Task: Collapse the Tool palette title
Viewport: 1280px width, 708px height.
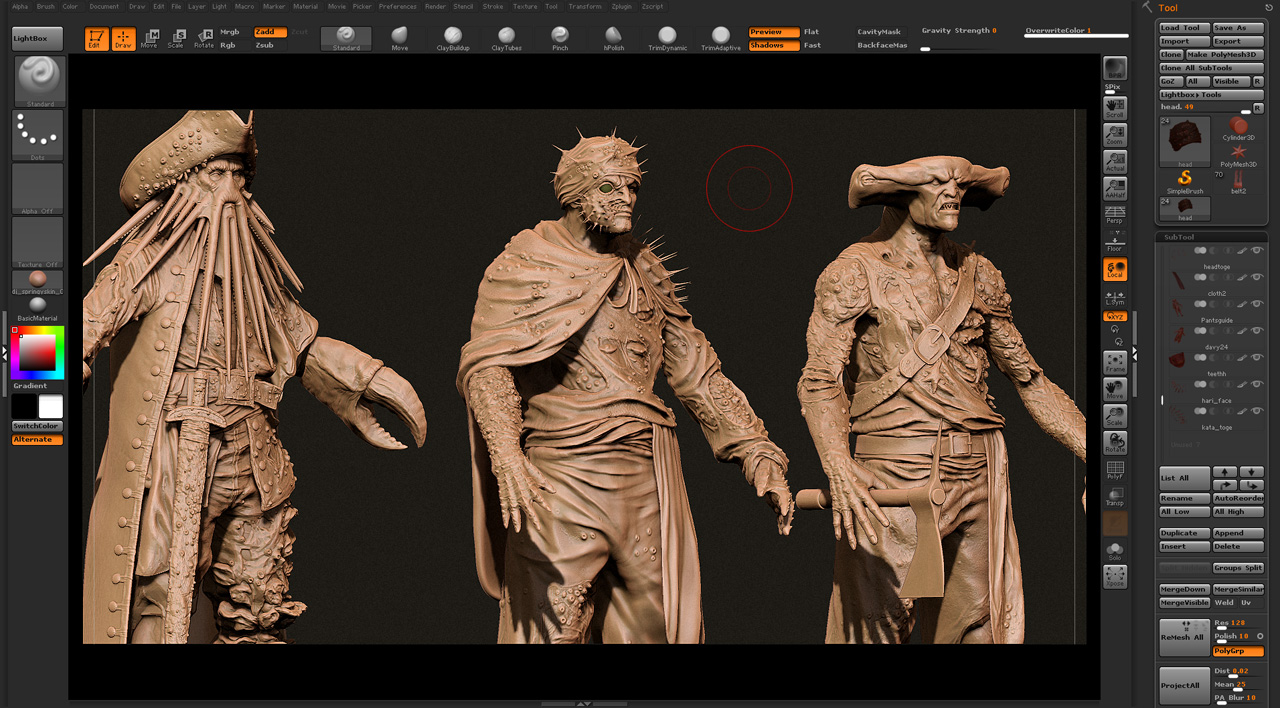Action: tap(1168, 8)
